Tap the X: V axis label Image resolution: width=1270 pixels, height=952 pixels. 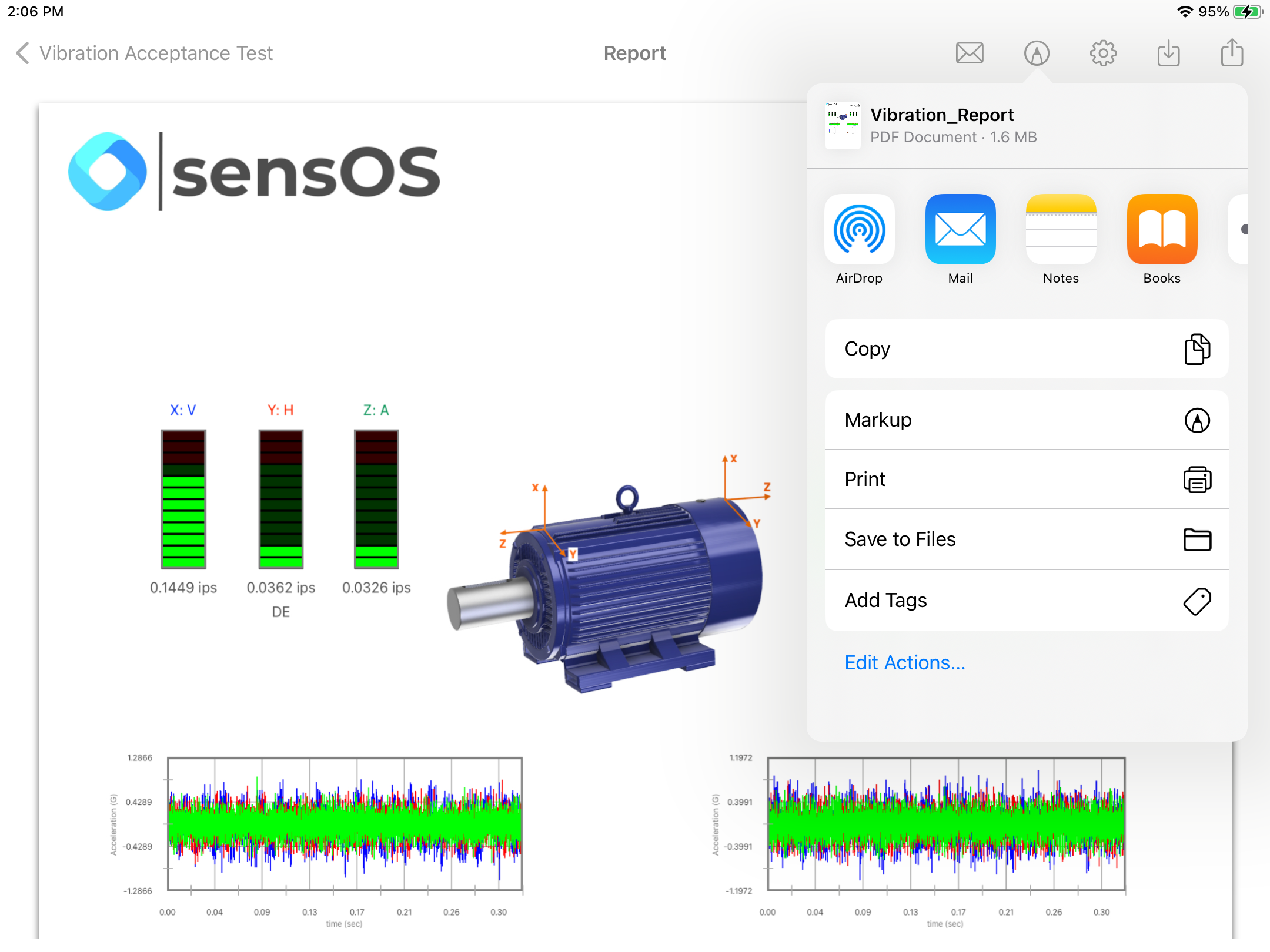point(183,410)
